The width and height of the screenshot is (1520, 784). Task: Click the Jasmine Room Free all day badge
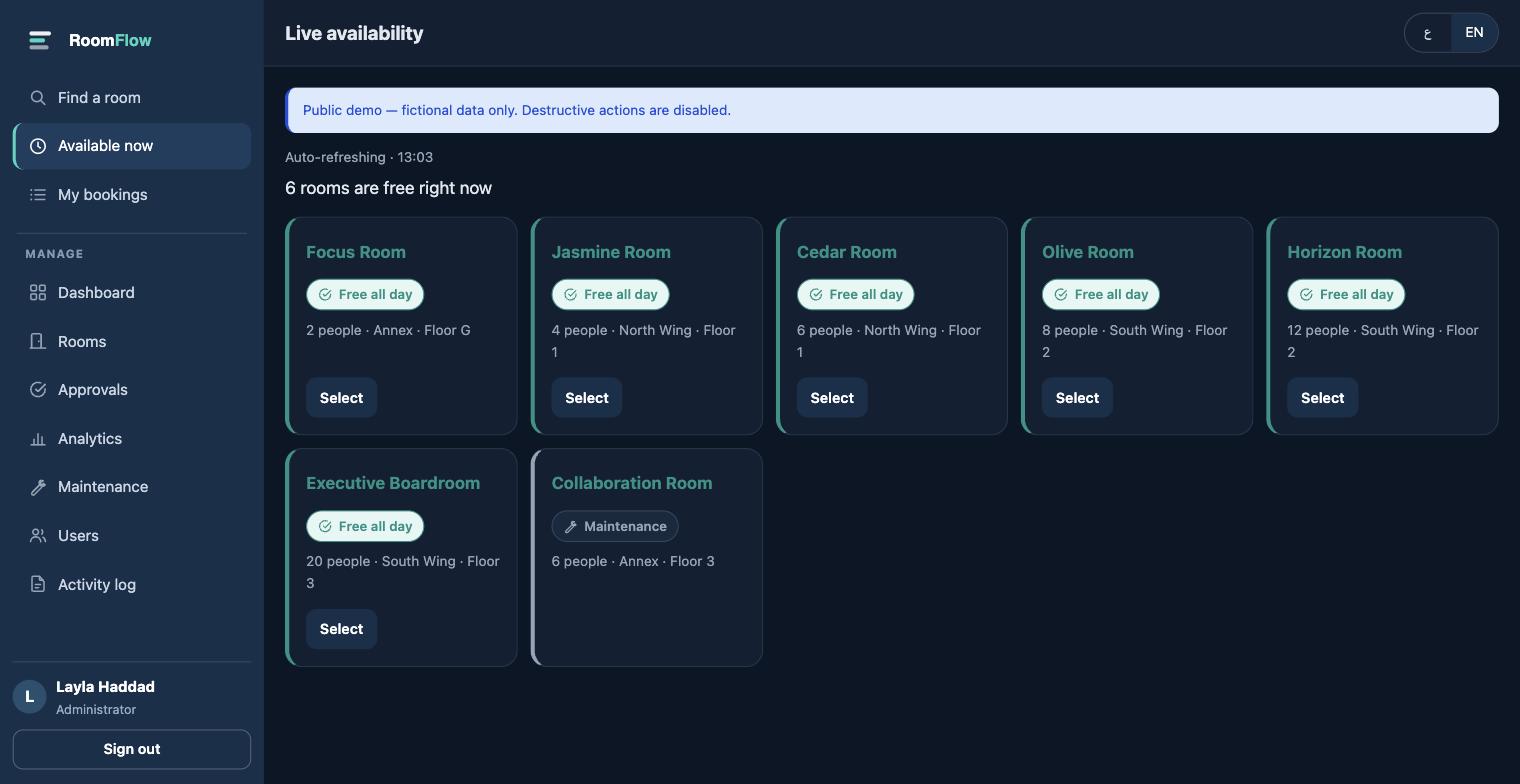click(611, 295)
